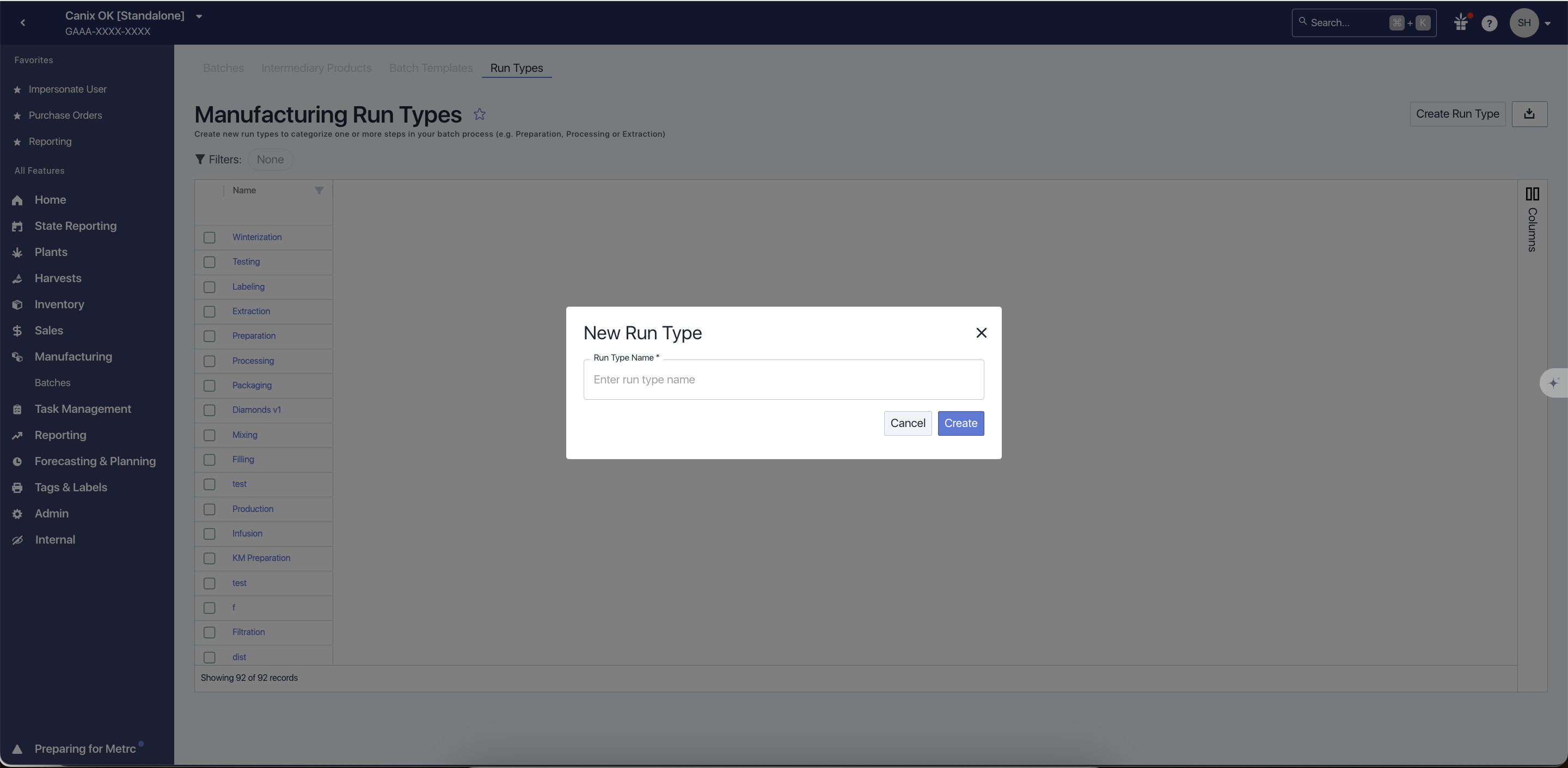This screenshot has width=1568, height=768.
Task: Open State Reporting sidebar icon
Action: (17, 227)
